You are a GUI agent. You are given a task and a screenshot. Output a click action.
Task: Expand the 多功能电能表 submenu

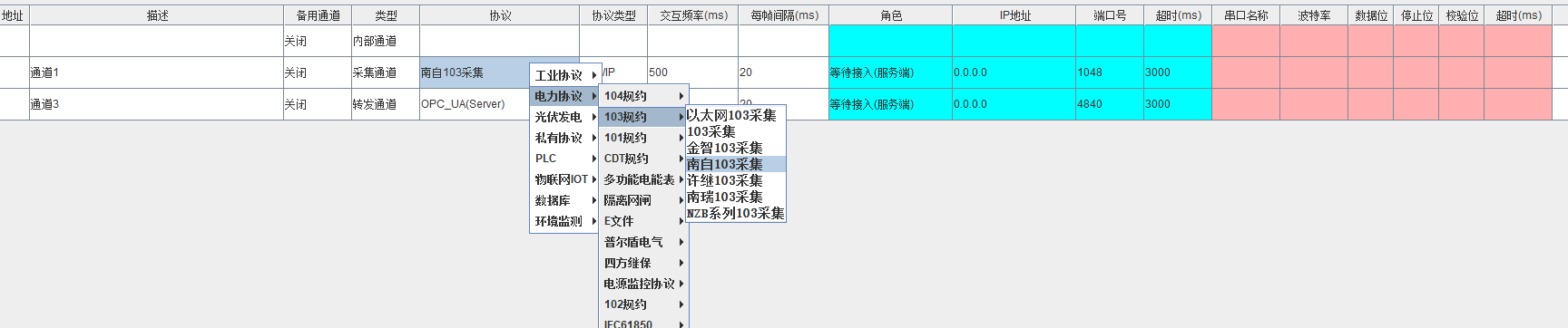(x=643, y=179)
